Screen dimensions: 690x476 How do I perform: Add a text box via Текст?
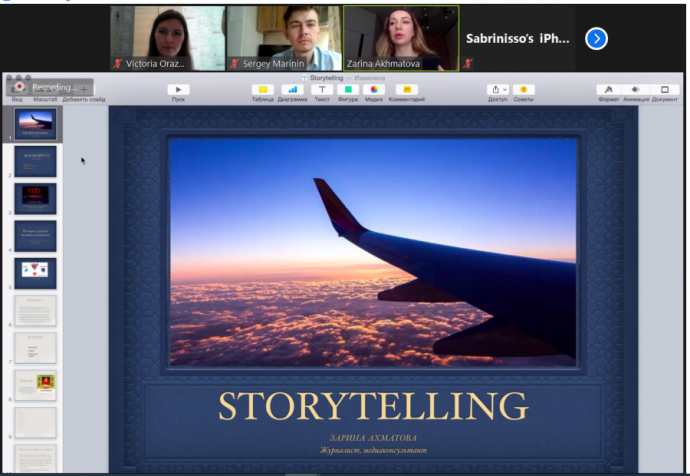pyautogui.click(x=322, y=90)
